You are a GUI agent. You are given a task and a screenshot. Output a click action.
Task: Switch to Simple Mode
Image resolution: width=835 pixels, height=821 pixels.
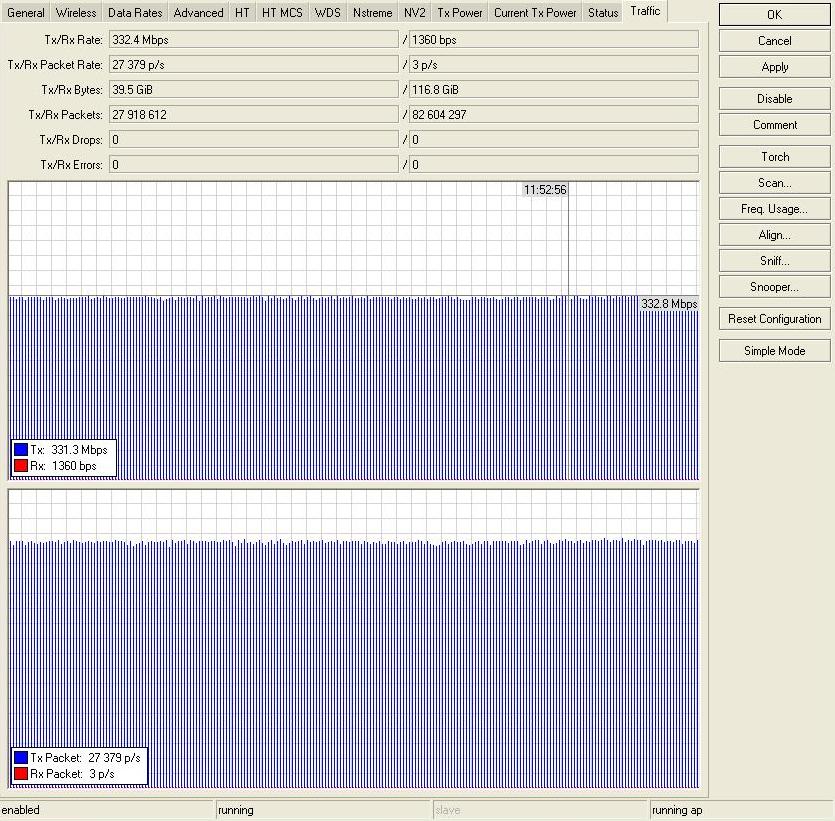773,350
